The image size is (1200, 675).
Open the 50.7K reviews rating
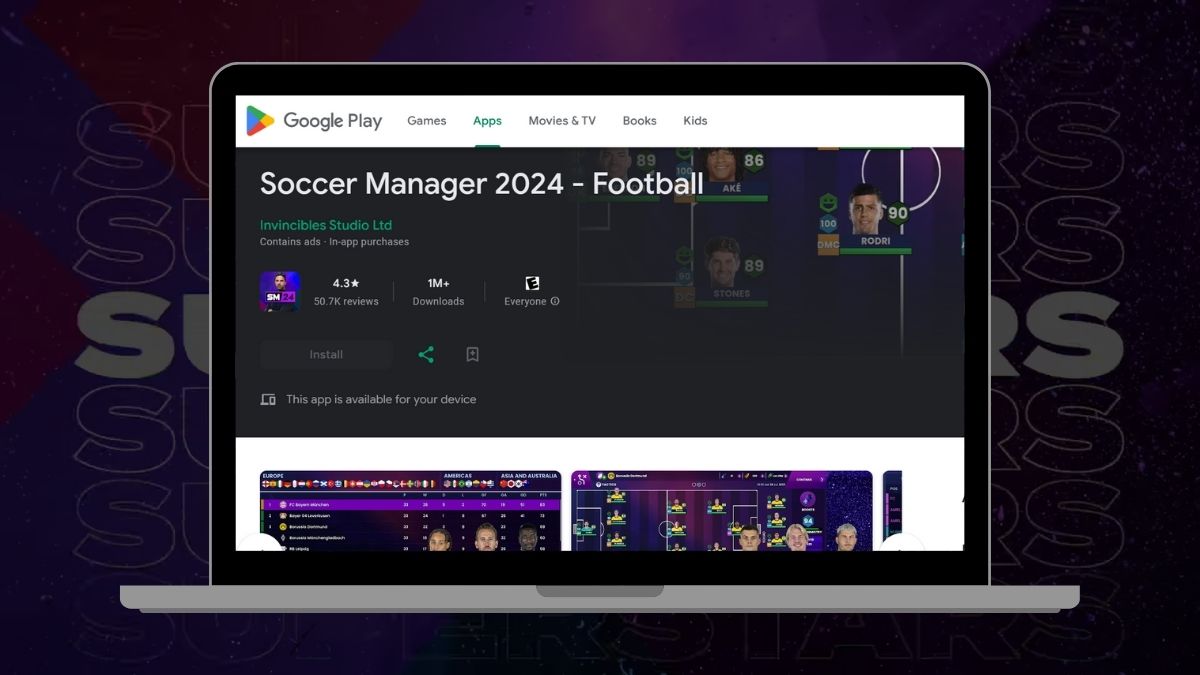coord(346,292)
